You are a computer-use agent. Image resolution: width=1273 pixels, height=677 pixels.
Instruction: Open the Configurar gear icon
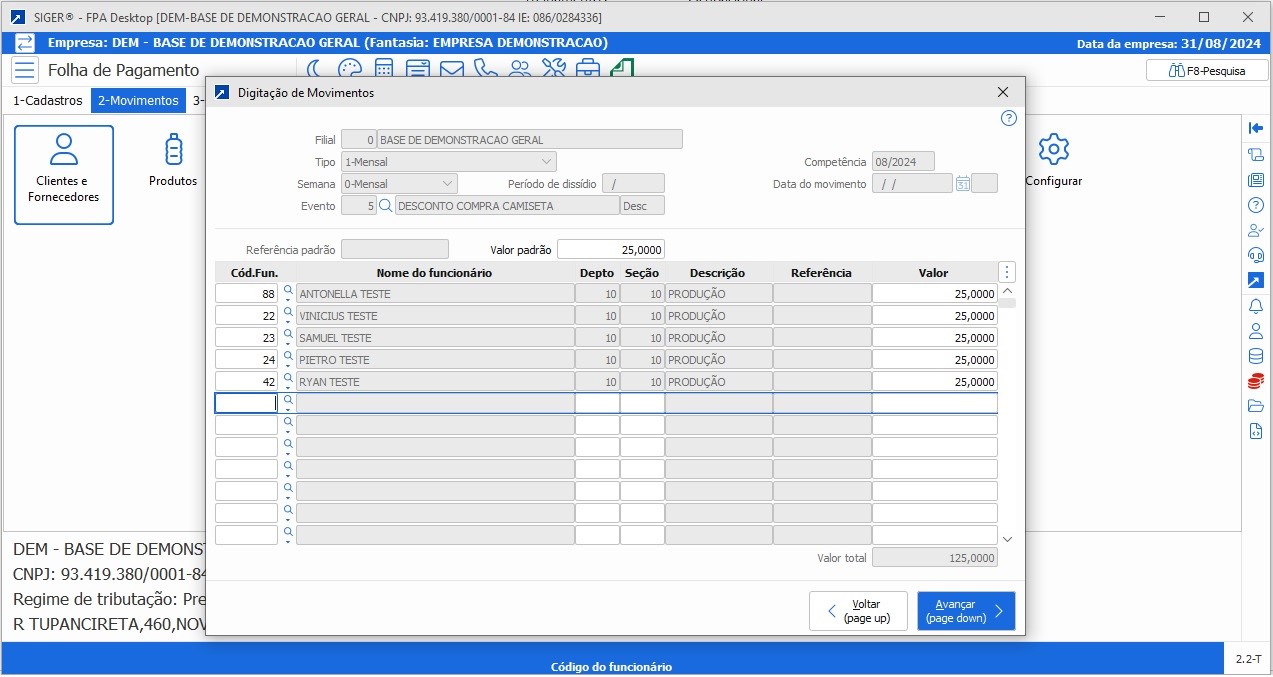1053,150
